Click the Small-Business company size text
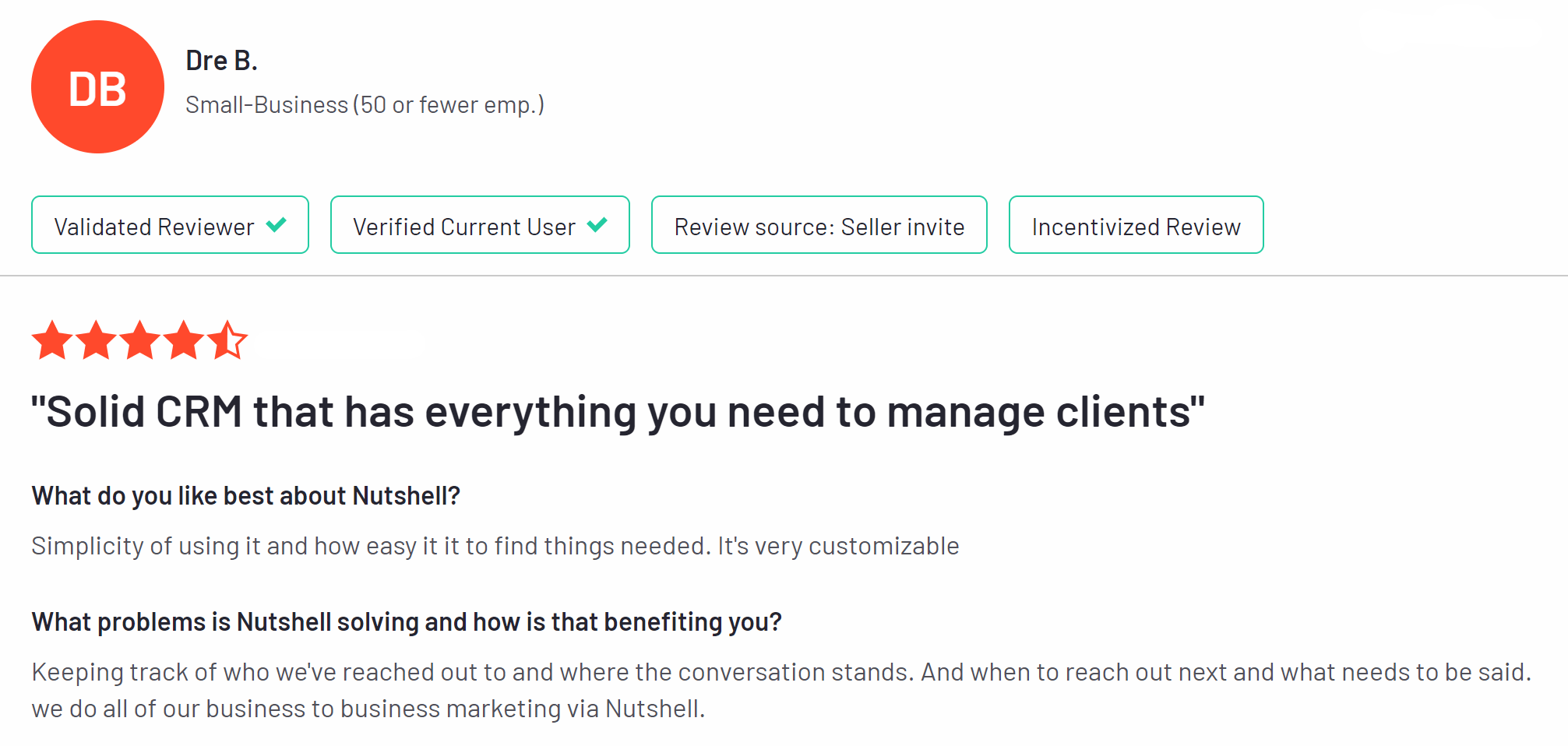The width and height of the screenshot is (1568, 746). 365,105
